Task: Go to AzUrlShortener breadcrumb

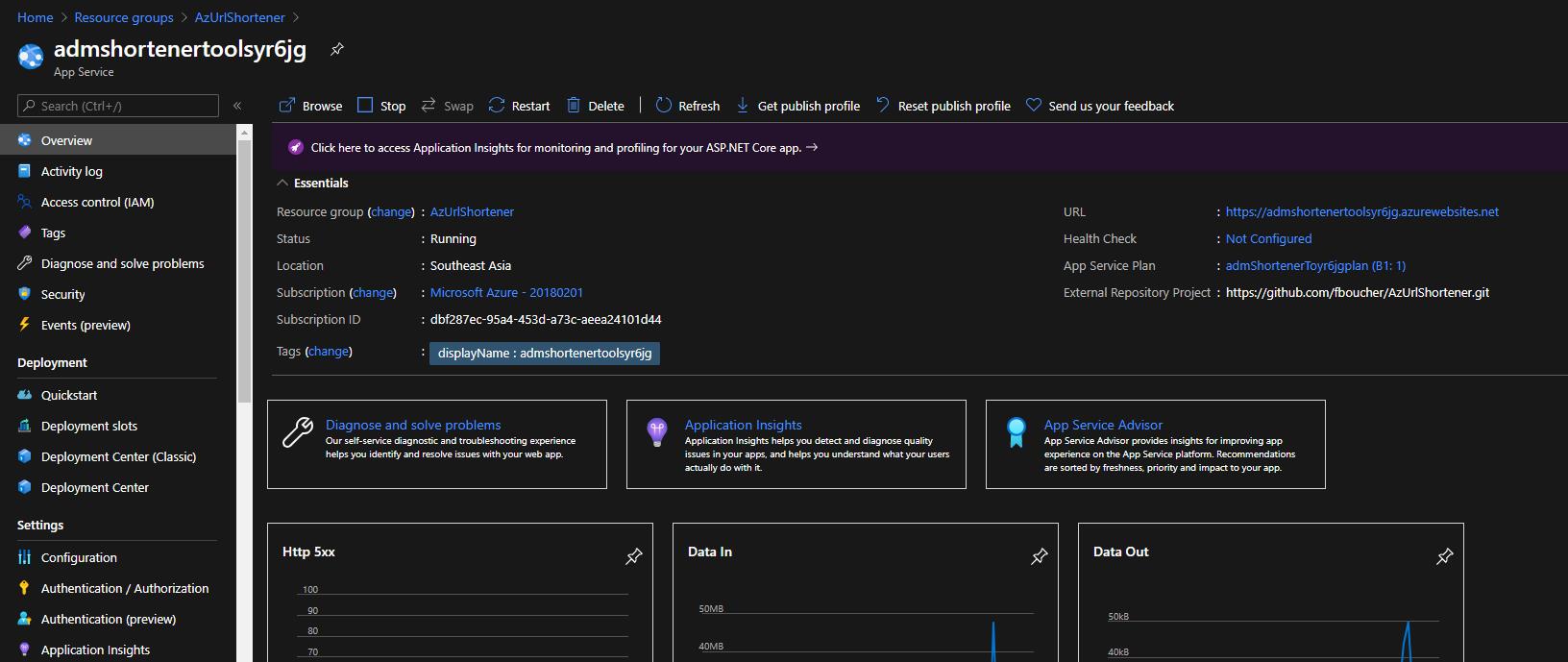Action: coord(239,17)
